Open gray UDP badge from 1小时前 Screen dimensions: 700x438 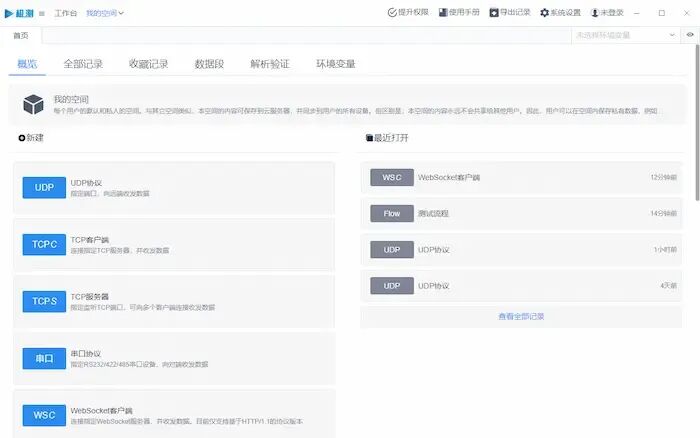392,250
